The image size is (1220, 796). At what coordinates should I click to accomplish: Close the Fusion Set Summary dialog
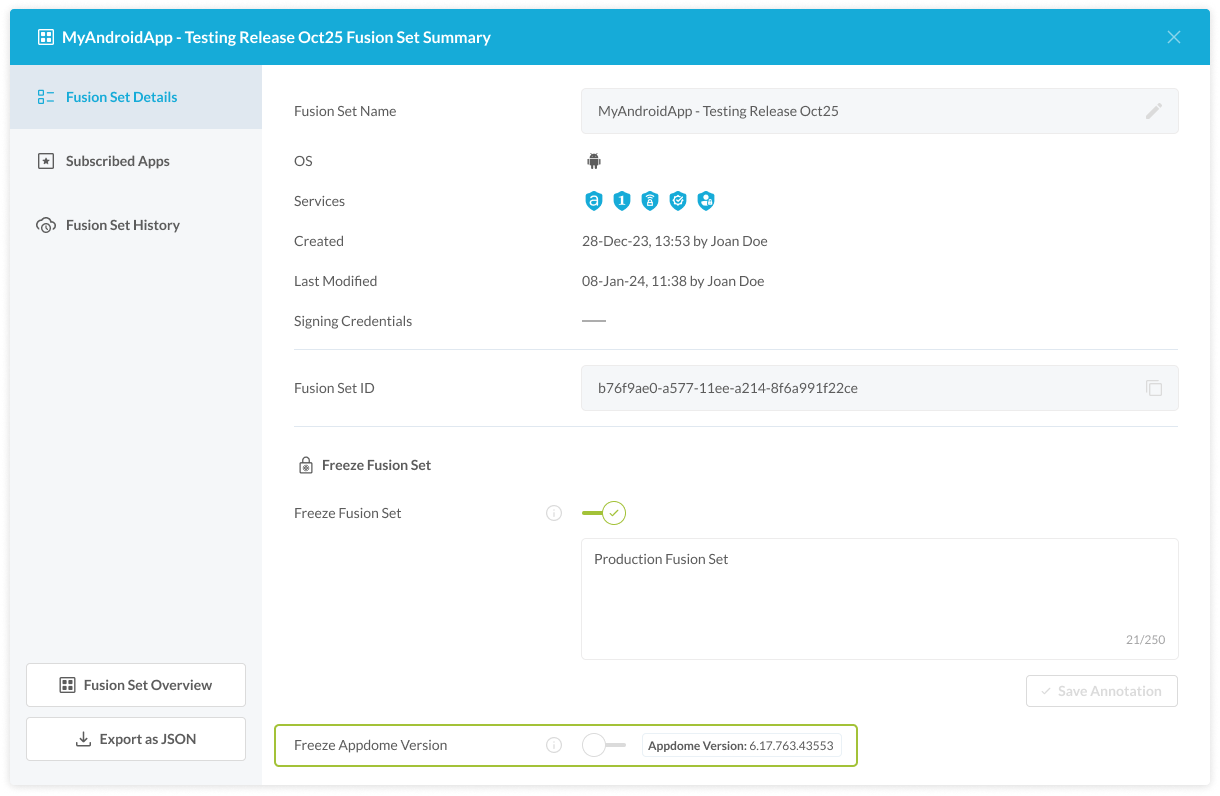coord(1174,37)
